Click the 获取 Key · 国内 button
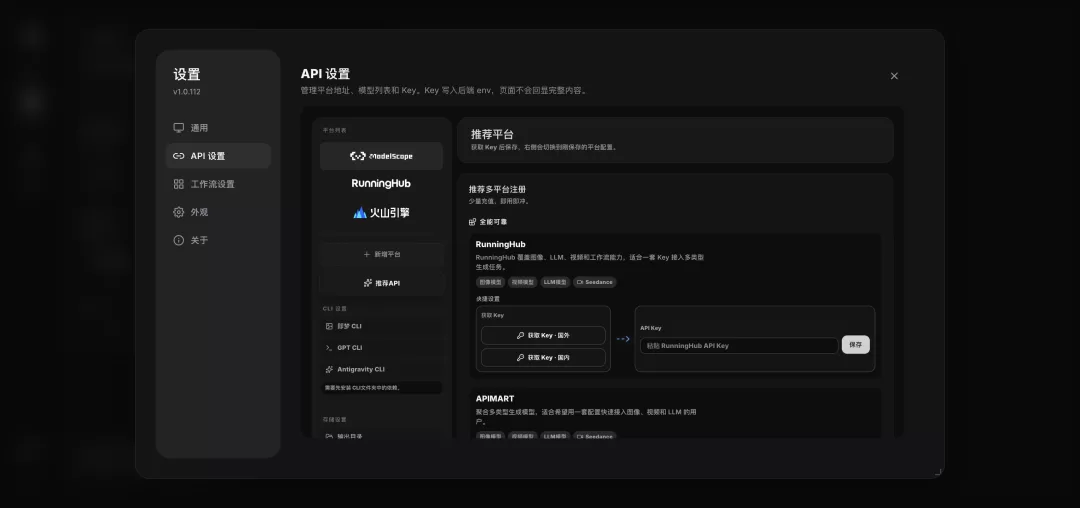This screenshot has width=1080, height=508. [543, 358]
